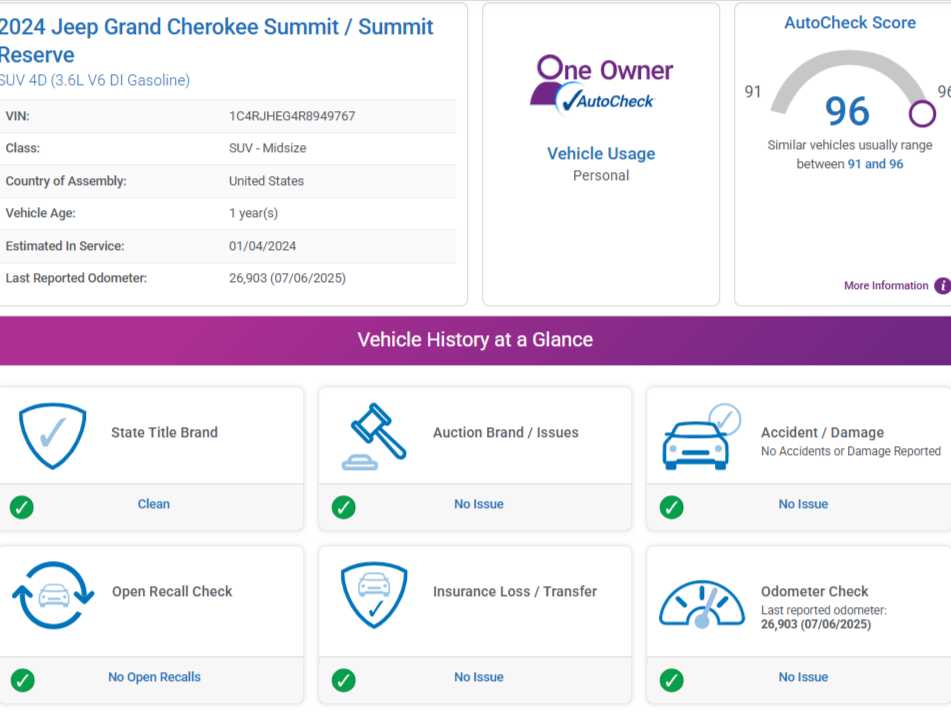Image resolution: width=951 pixels, height=713 pixels.
Task: Click the State Title Brand shield icon
Action: point(53,435)
